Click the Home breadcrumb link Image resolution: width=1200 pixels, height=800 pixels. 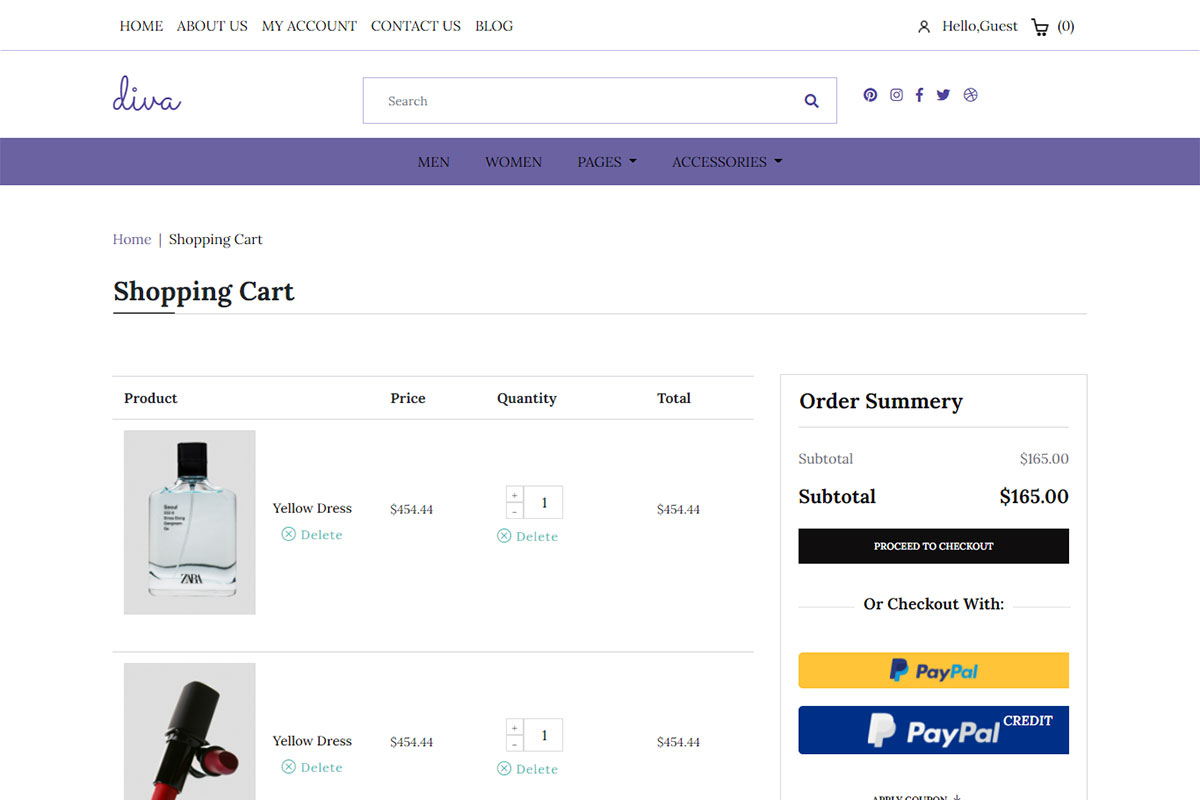[x=132, y=239]
